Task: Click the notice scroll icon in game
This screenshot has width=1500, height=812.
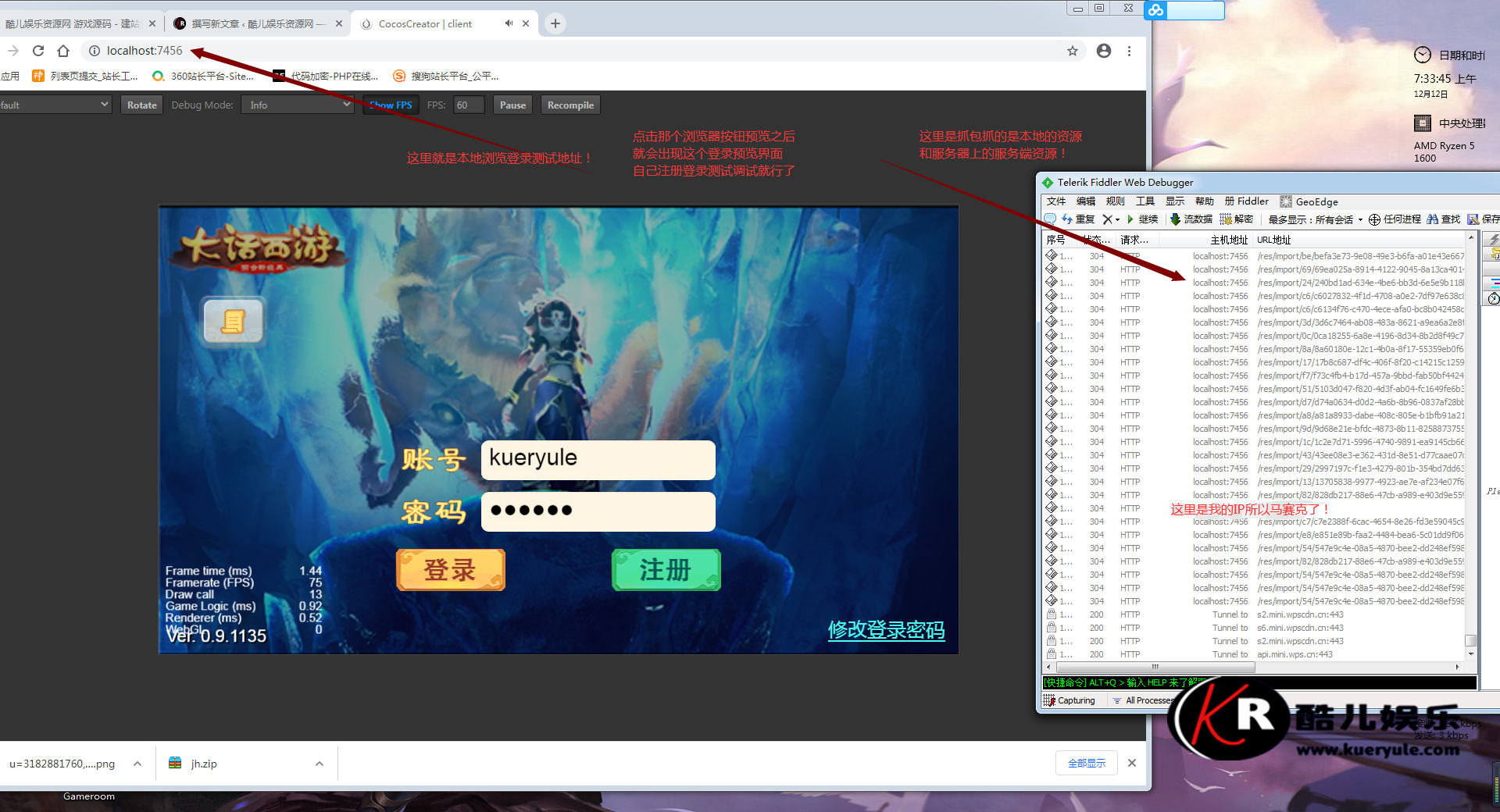Action: [x=233, y=321]
